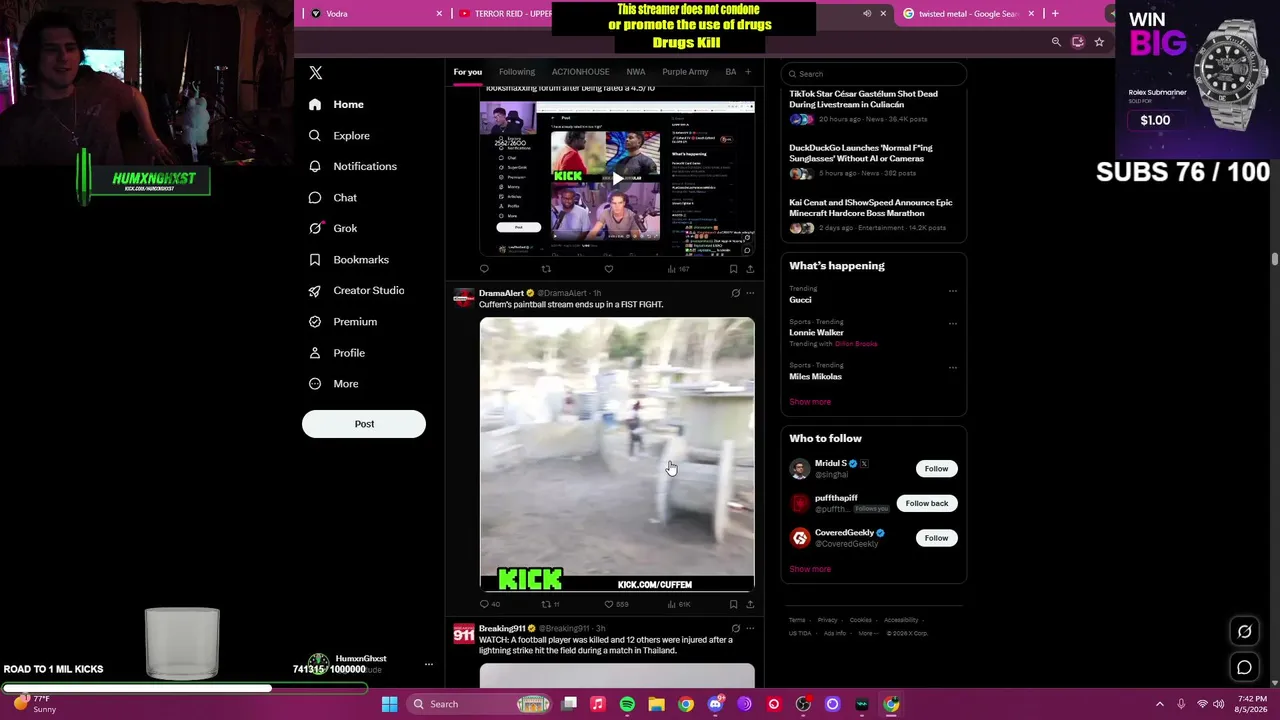Open the Profile page

[x=337, y=352]
